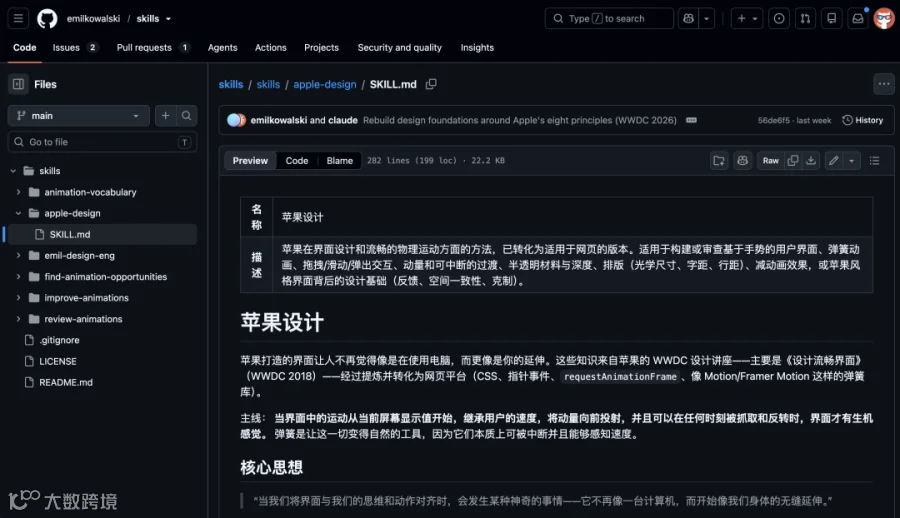
Task: Expand the animation-vocabulary folder
Action: [18, 192]
